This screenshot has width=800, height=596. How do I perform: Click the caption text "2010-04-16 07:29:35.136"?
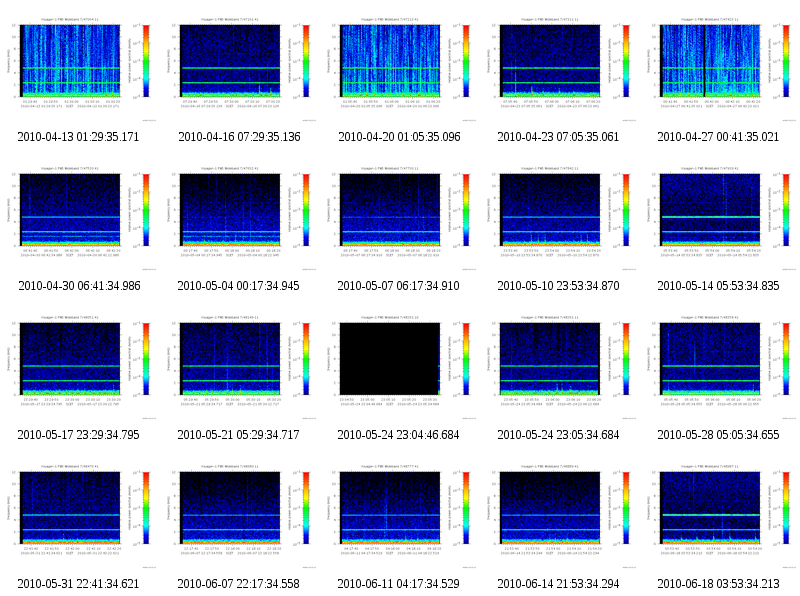(239, 137)
